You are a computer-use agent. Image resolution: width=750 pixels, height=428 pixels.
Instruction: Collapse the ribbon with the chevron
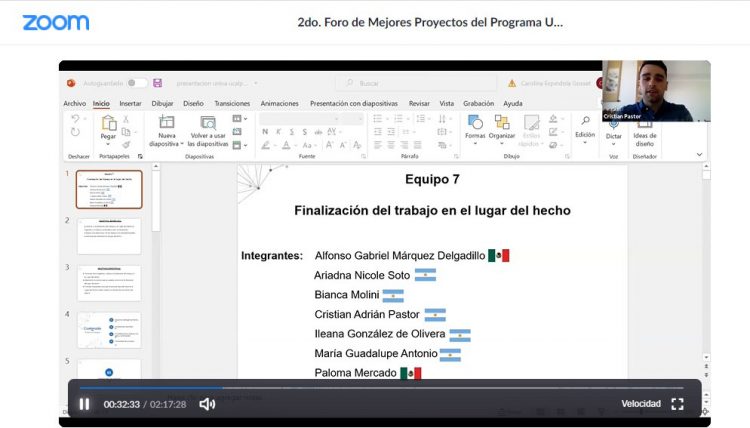[x=699, y=155]
